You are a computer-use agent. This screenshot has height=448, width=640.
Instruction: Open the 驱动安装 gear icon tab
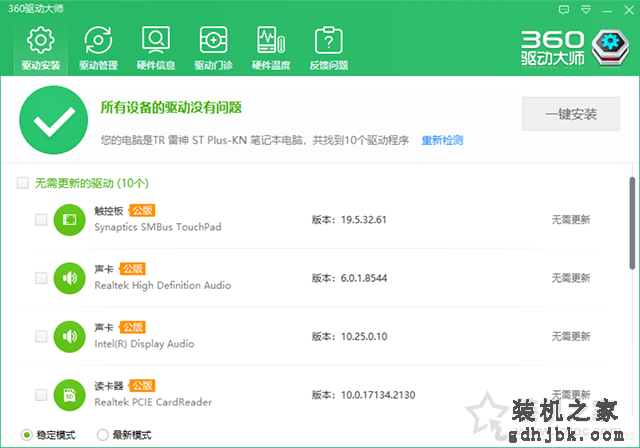40,48
